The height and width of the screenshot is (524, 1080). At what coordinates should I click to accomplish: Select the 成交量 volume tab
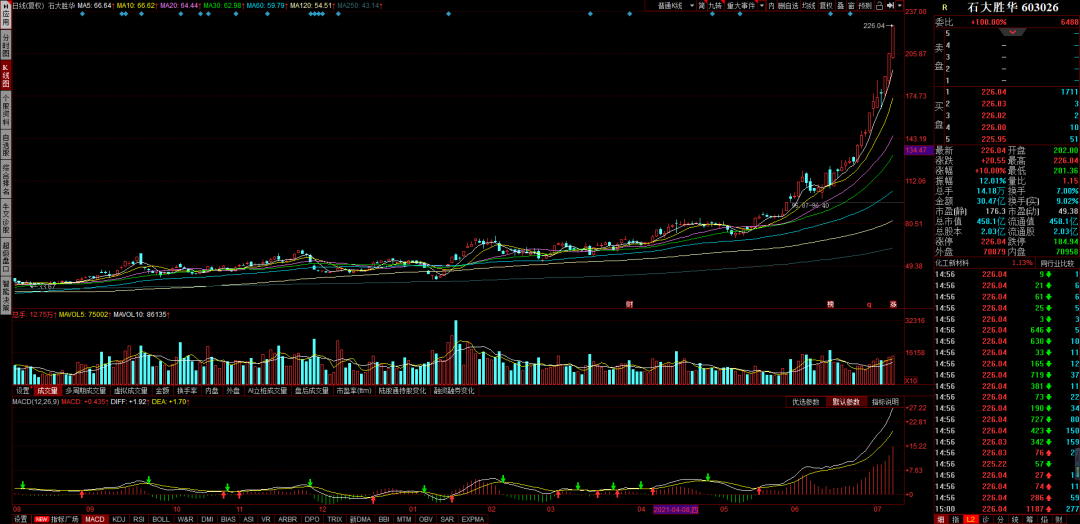click(x=48, y=390)
